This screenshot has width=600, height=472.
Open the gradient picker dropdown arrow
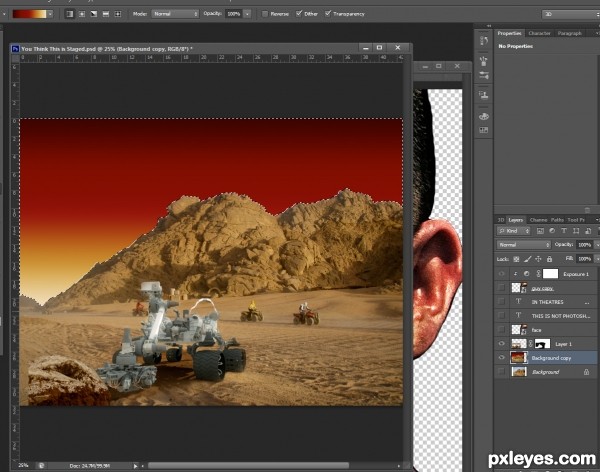50,14
